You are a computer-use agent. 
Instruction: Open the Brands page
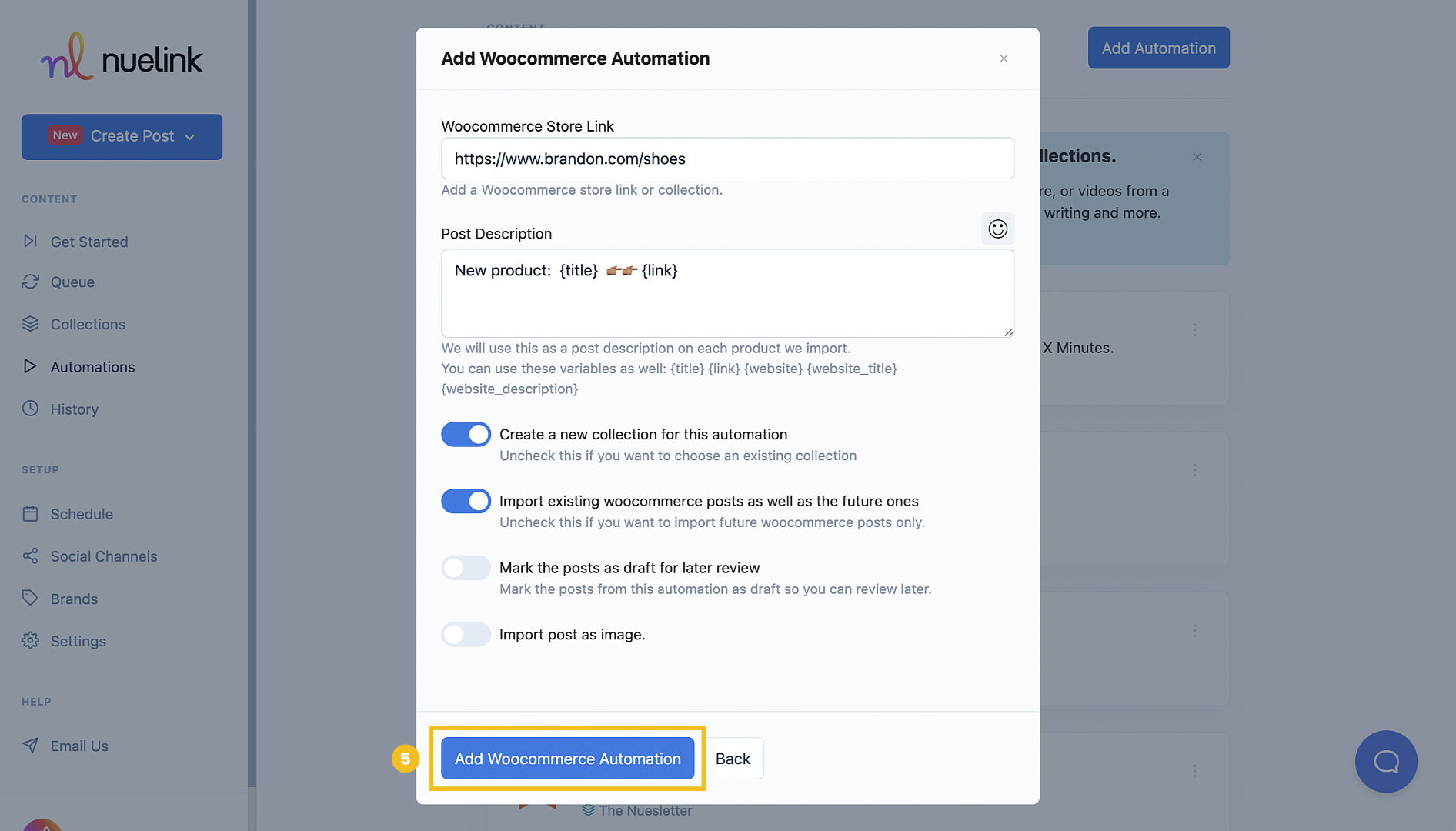(74, 599)
